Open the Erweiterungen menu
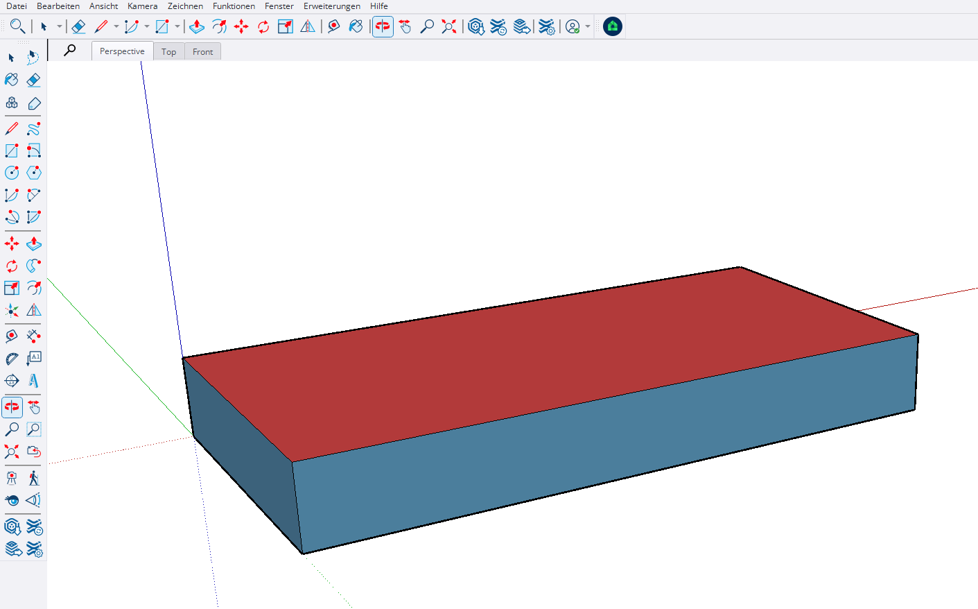978x609 pixels. point(332,6)
